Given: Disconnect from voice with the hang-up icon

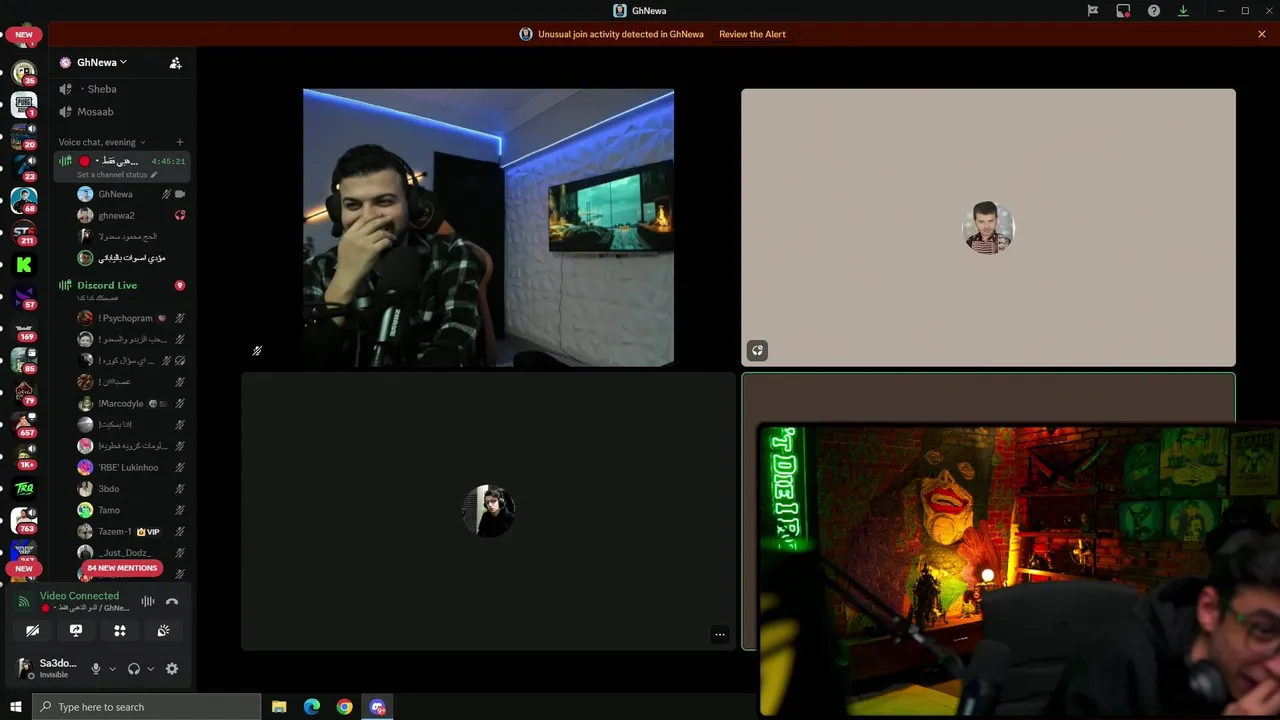Looking at the screenshot, I should click(172, 601).
